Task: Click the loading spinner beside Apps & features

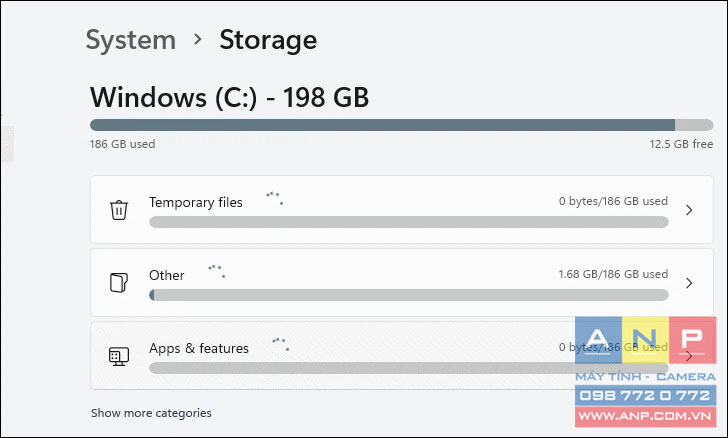Action: [x=280, y=344]
